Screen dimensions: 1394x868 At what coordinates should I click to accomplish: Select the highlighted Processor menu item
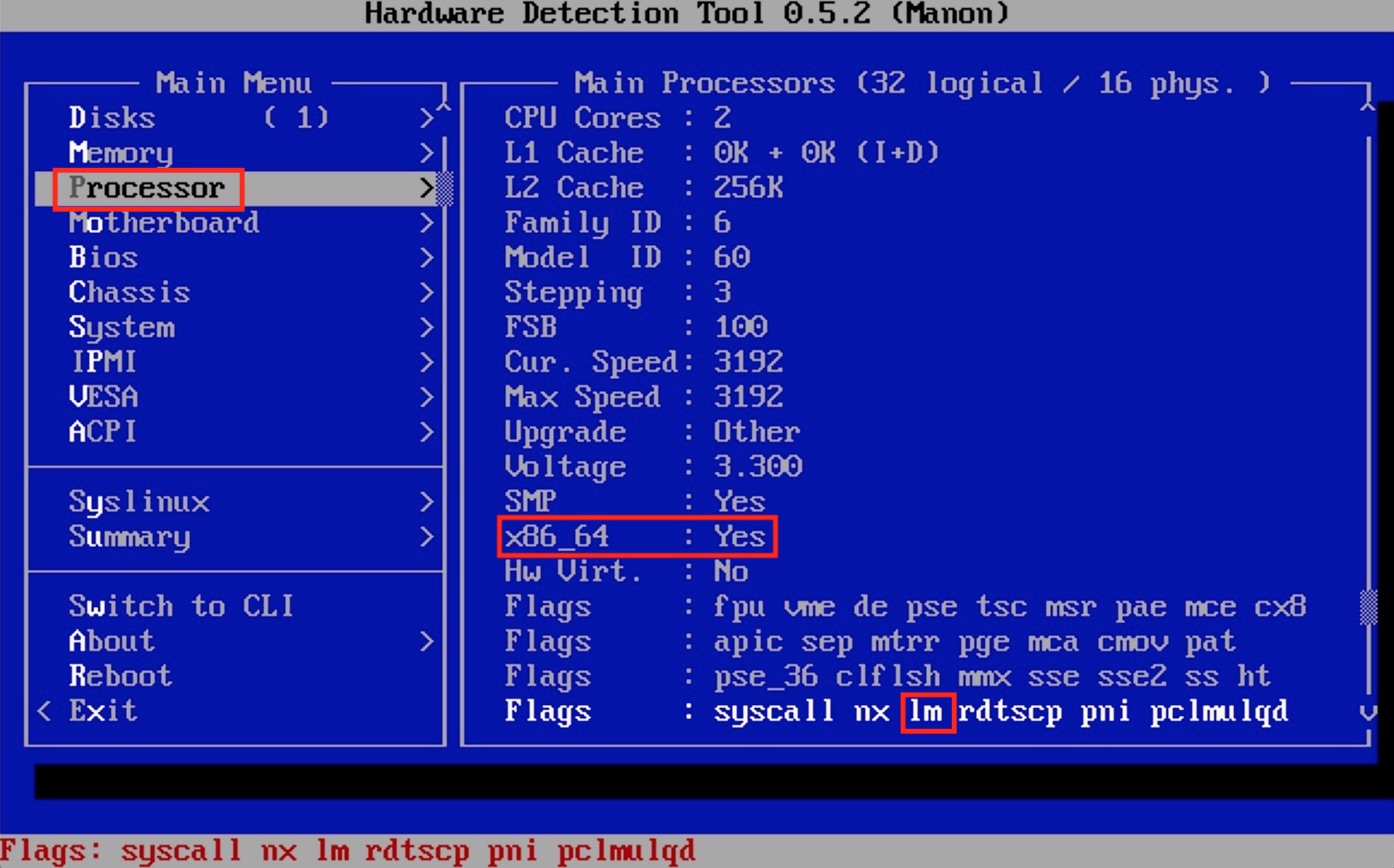point(147,188)
